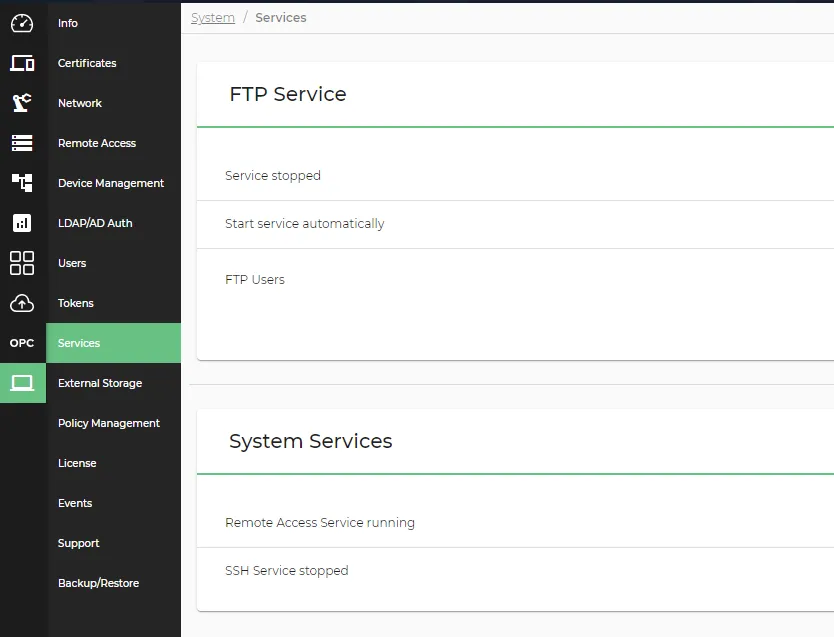
Task: Select the server rack icon
Action: coord(22,143)
